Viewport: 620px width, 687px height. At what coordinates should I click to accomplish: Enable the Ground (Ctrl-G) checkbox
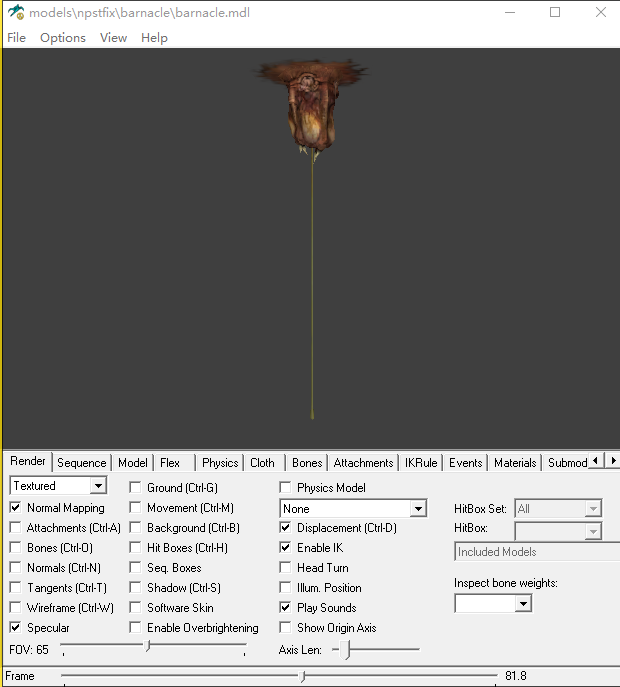135,487
